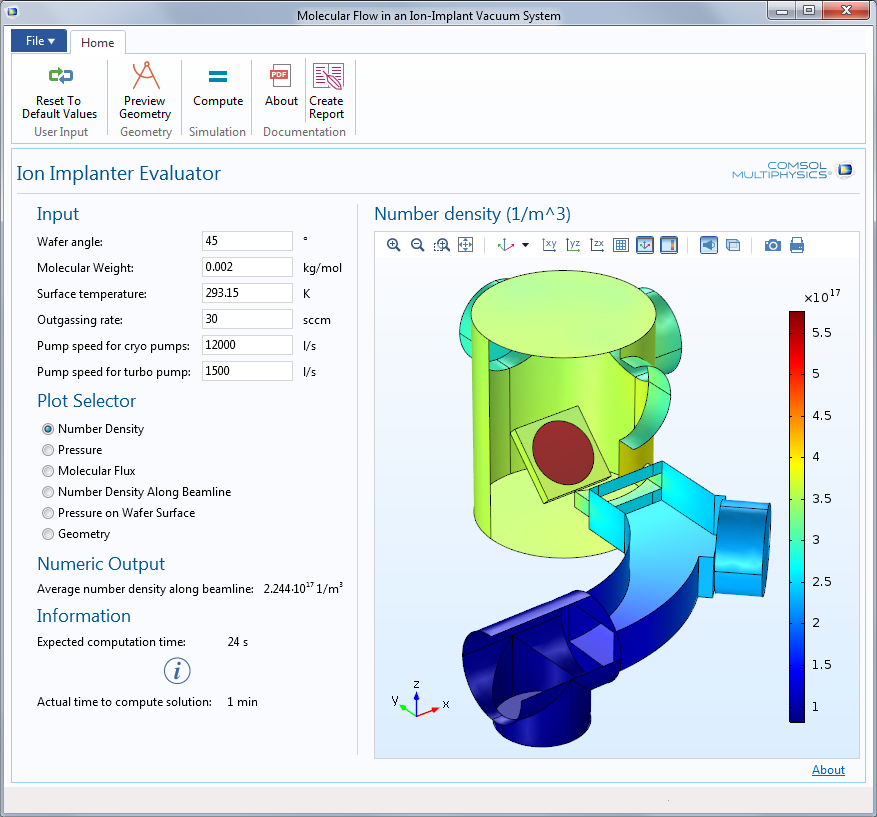This screenshot has width=877, height=817.
Task: Click the zoom extents icon
Action: coord(465,245)
